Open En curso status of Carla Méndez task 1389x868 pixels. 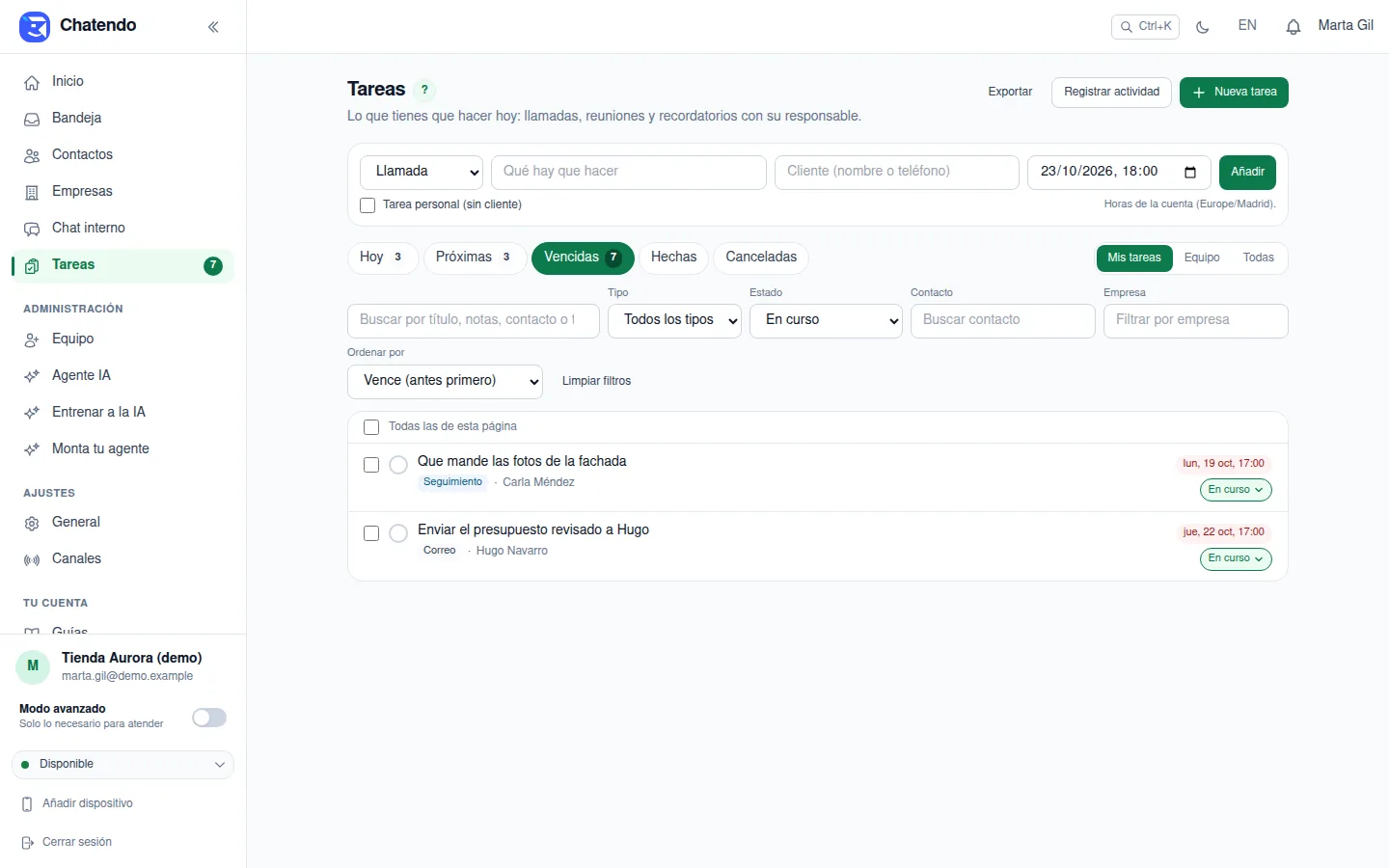point(1236,490)
